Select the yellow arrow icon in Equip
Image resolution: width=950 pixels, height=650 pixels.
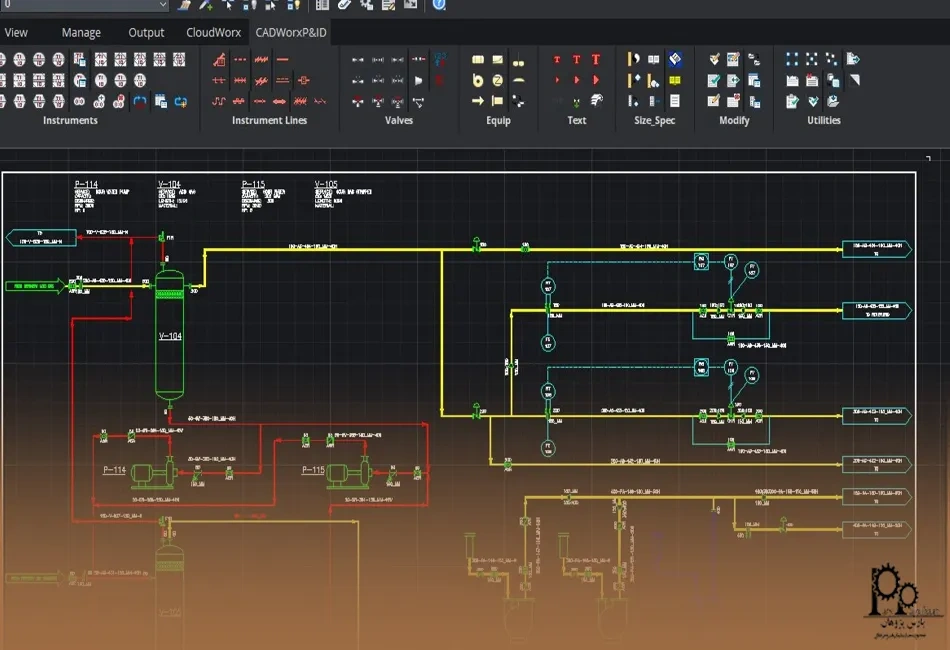click(x=478, y=101)
